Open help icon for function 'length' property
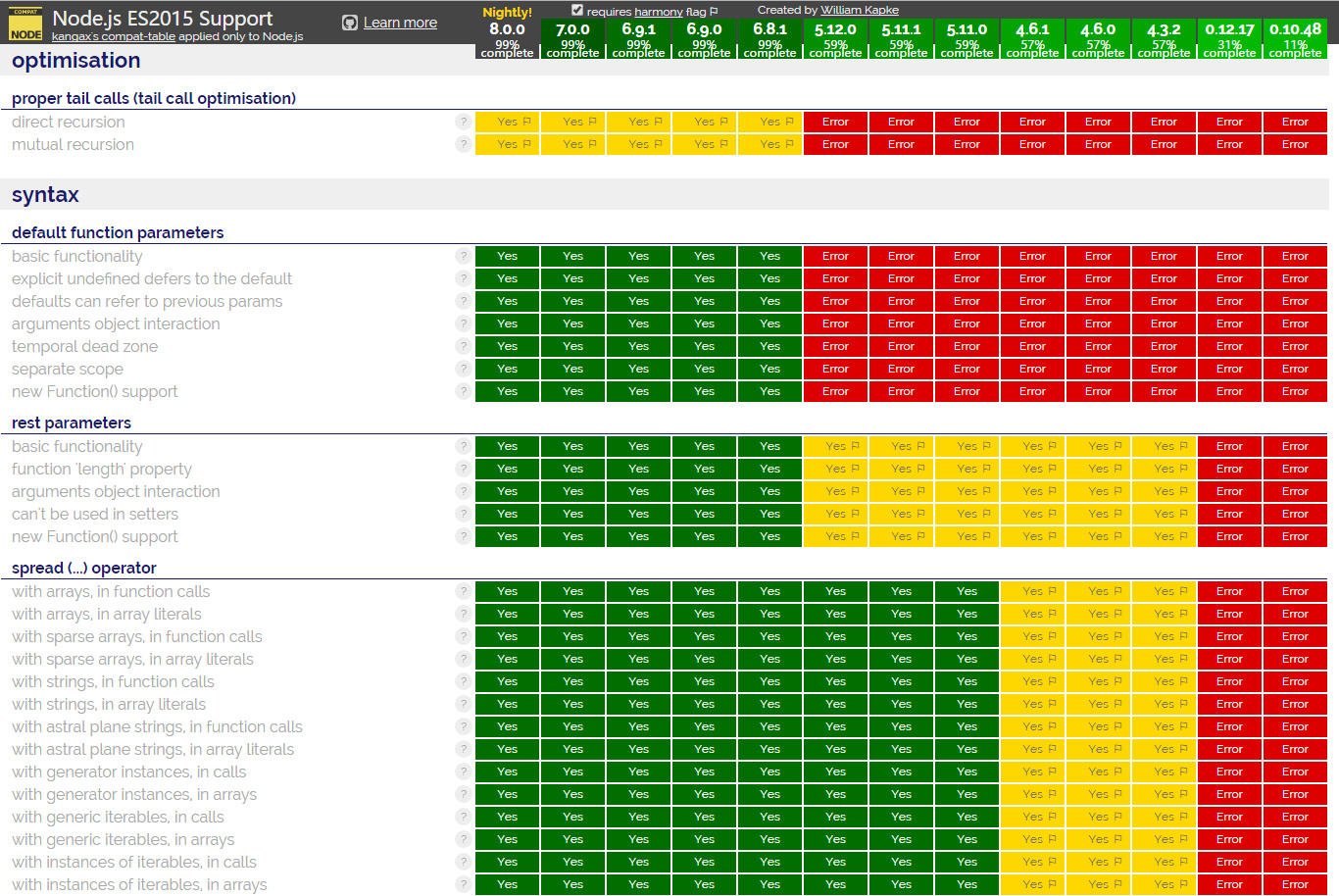 [463, 469]
